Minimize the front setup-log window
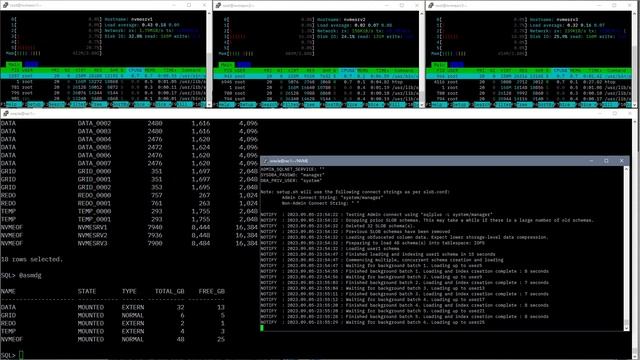The height and width of the screenshot is (360, 640). (x=591, y=161)
